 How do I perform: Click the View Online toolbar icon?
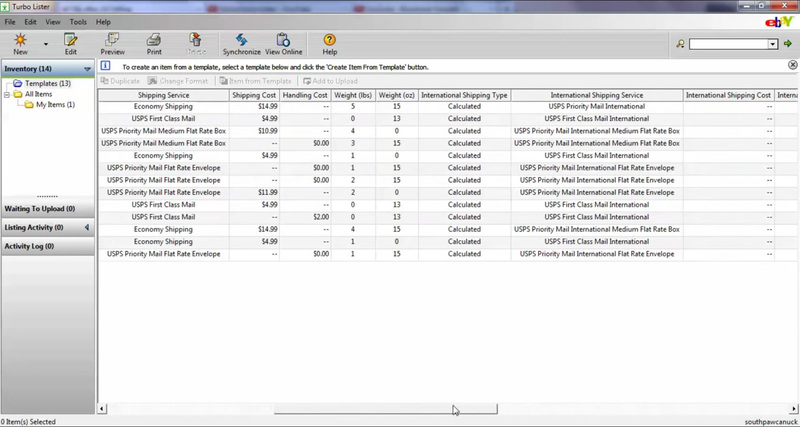click(x=283, y=43)
